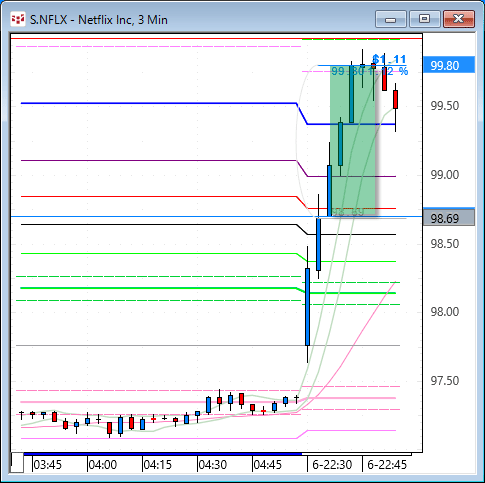Maximize the S.NFLX chart window
This screenshot has width=485, height=483.
pos(424,19)
